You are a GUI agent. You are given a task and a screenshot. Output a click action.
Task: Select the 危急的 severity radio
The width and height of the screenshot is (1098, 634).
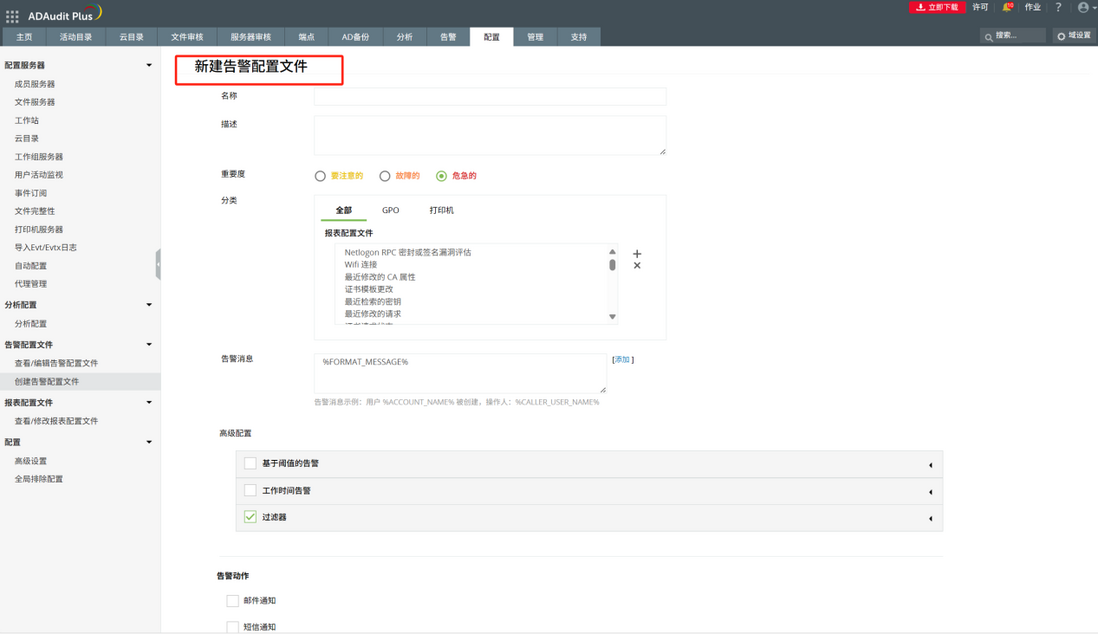441,176
